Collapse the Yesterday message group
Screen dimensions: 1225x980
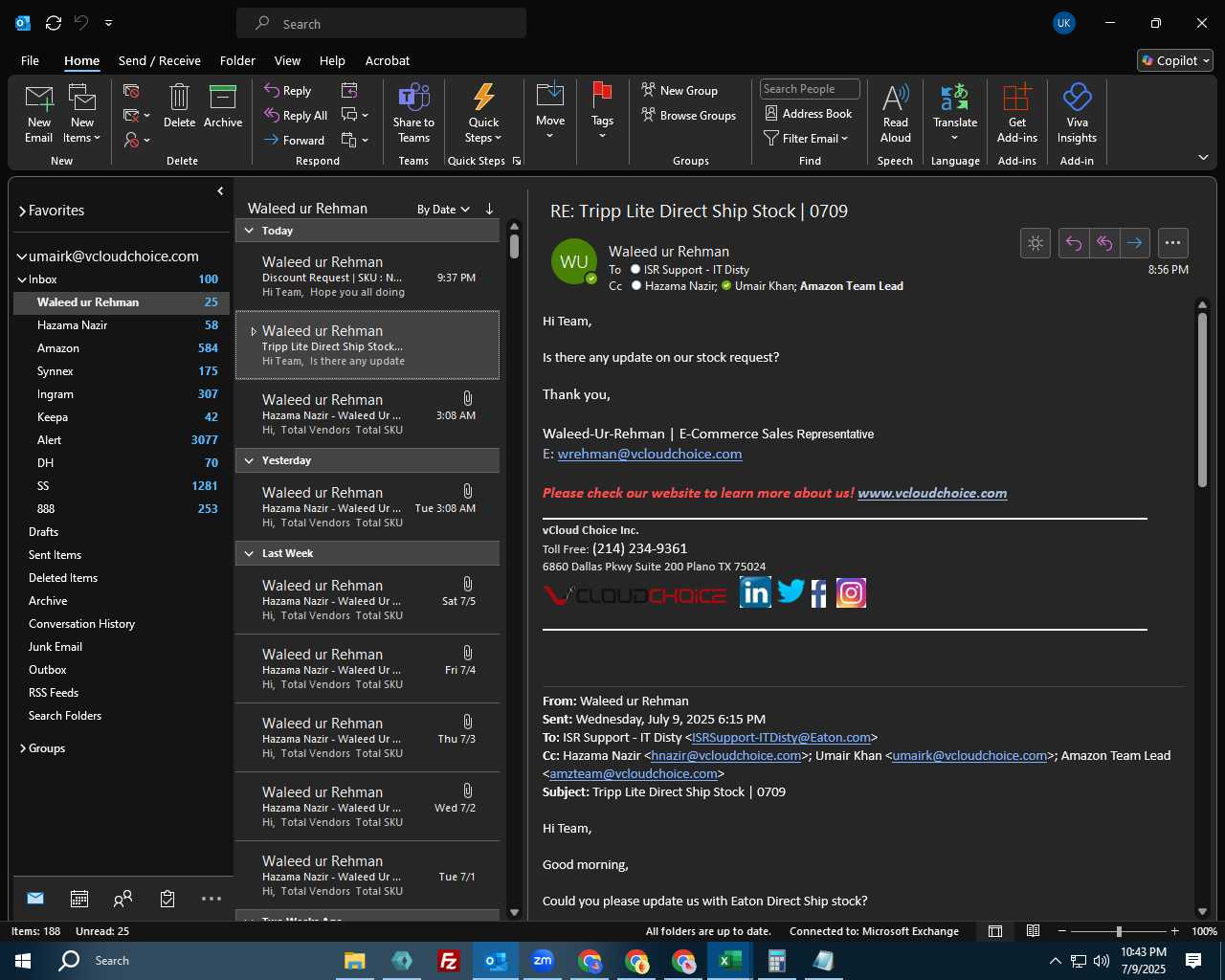[249, 460]
